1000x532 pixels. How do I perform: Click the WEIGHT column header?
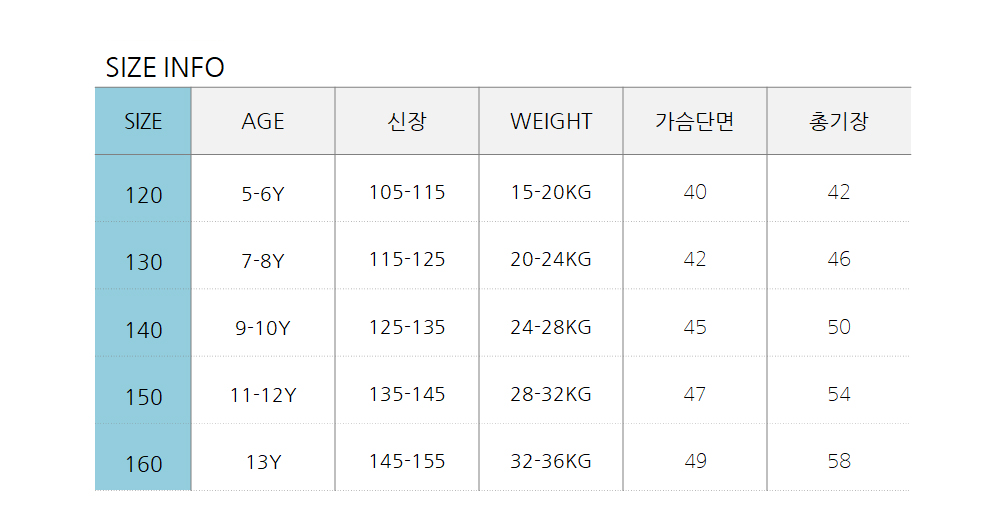pos(551,121)
